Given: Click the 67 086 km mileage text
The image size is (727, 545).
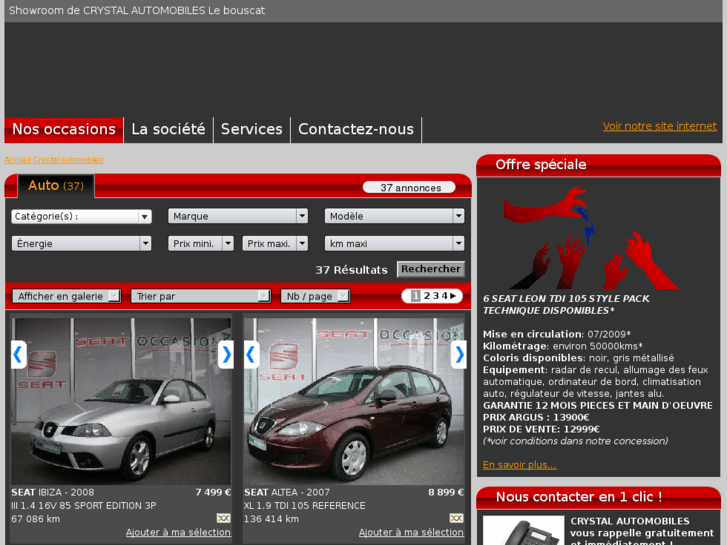Looking at the screenshot, I should [36, 519].
